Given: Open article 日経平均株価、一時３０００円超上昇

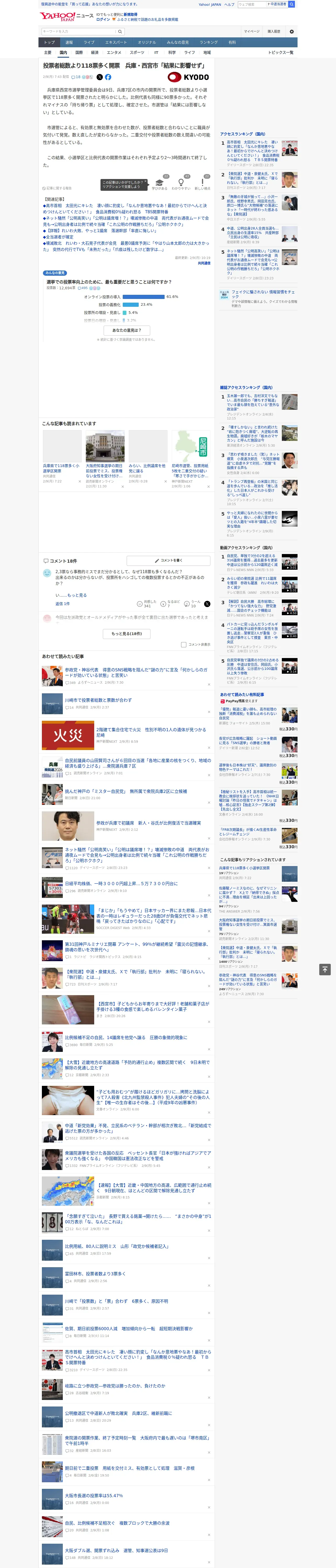Looking at the screenshot, I should tap(121, 883).
